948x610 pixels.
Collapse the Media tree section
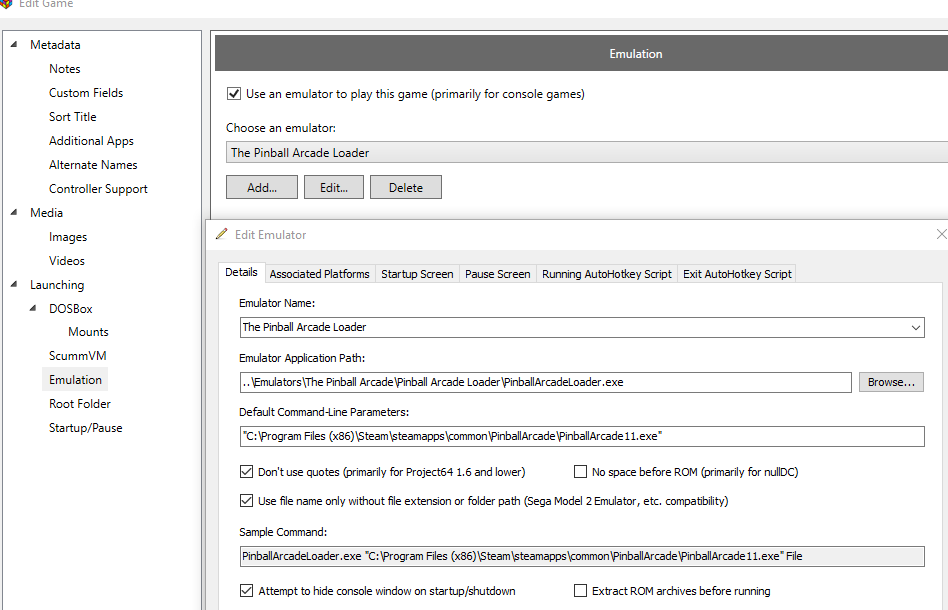tap(14, 212)
